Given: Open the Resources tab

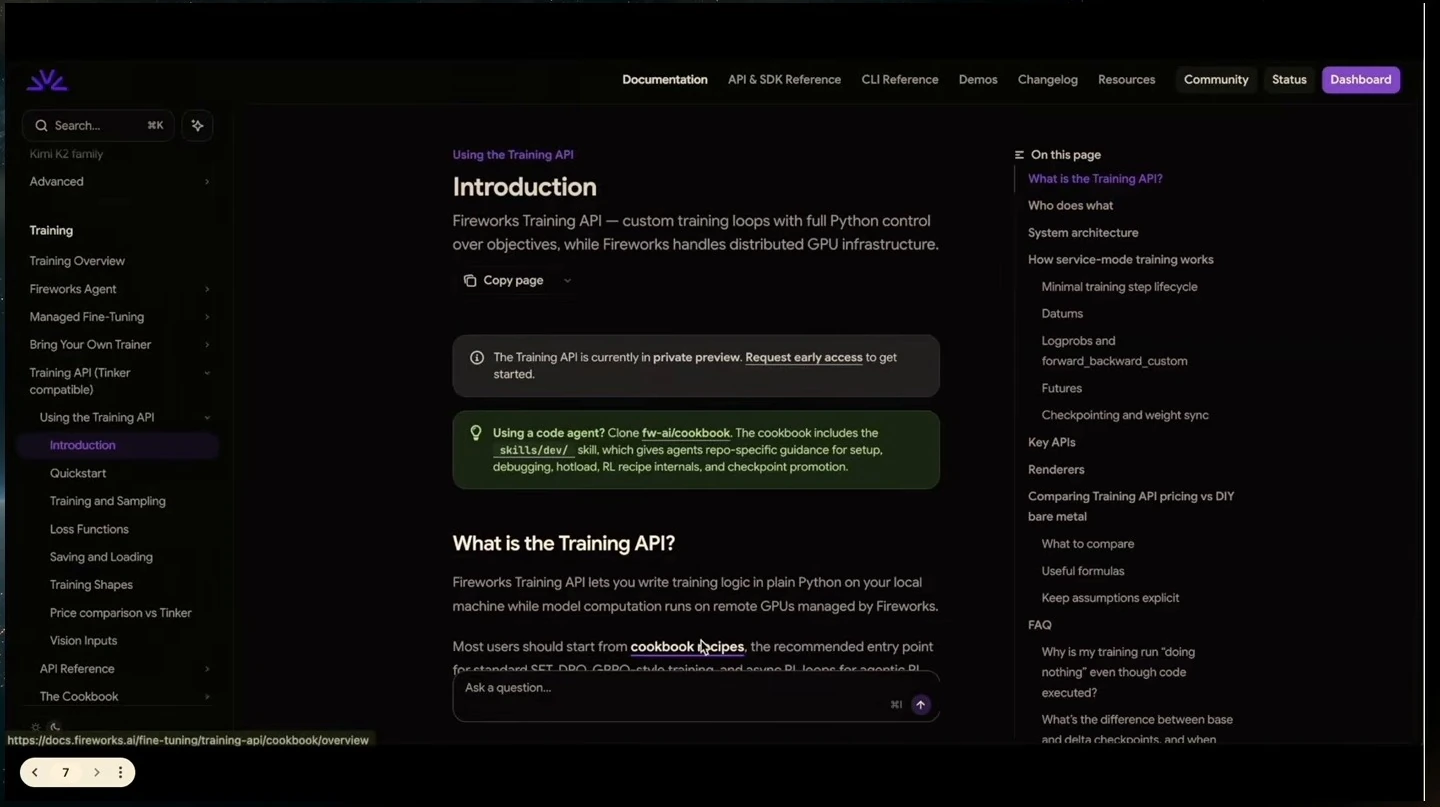Looking at the screenshot, I should coord(1127,80).
